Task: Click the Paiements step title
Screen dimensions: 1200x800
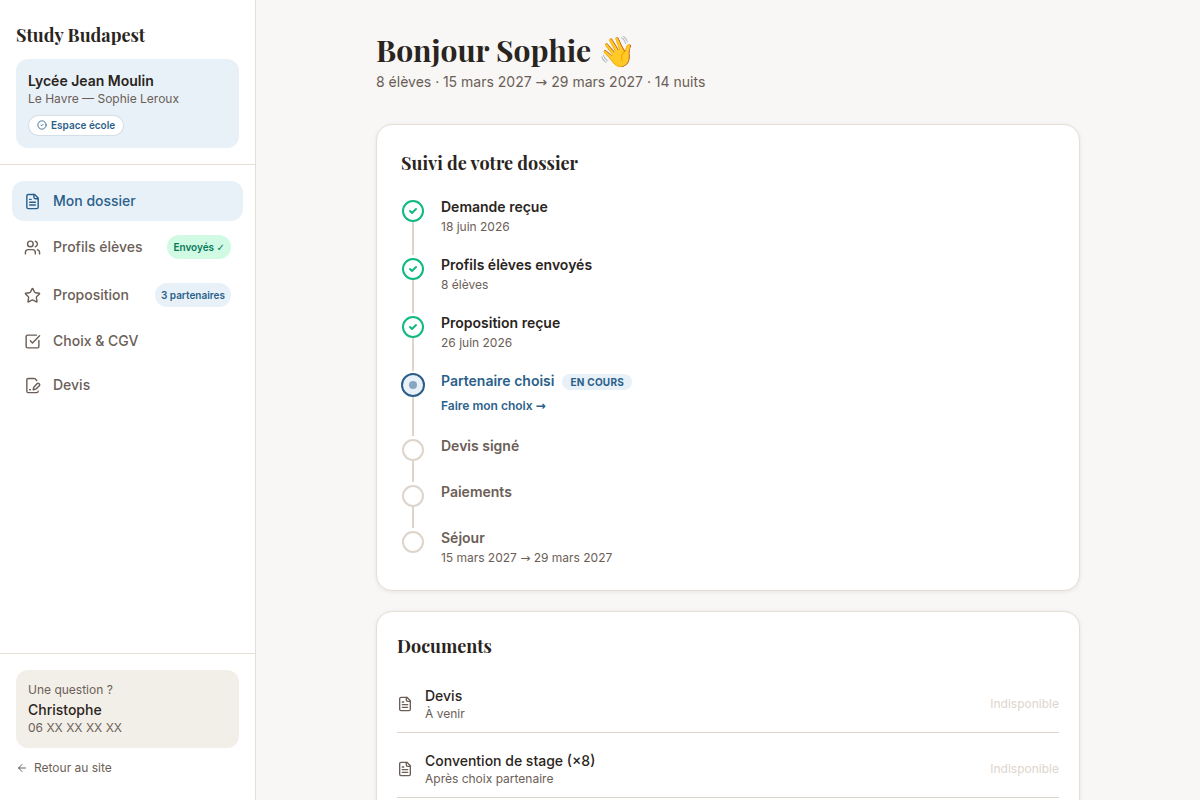Action: [476, 492]
